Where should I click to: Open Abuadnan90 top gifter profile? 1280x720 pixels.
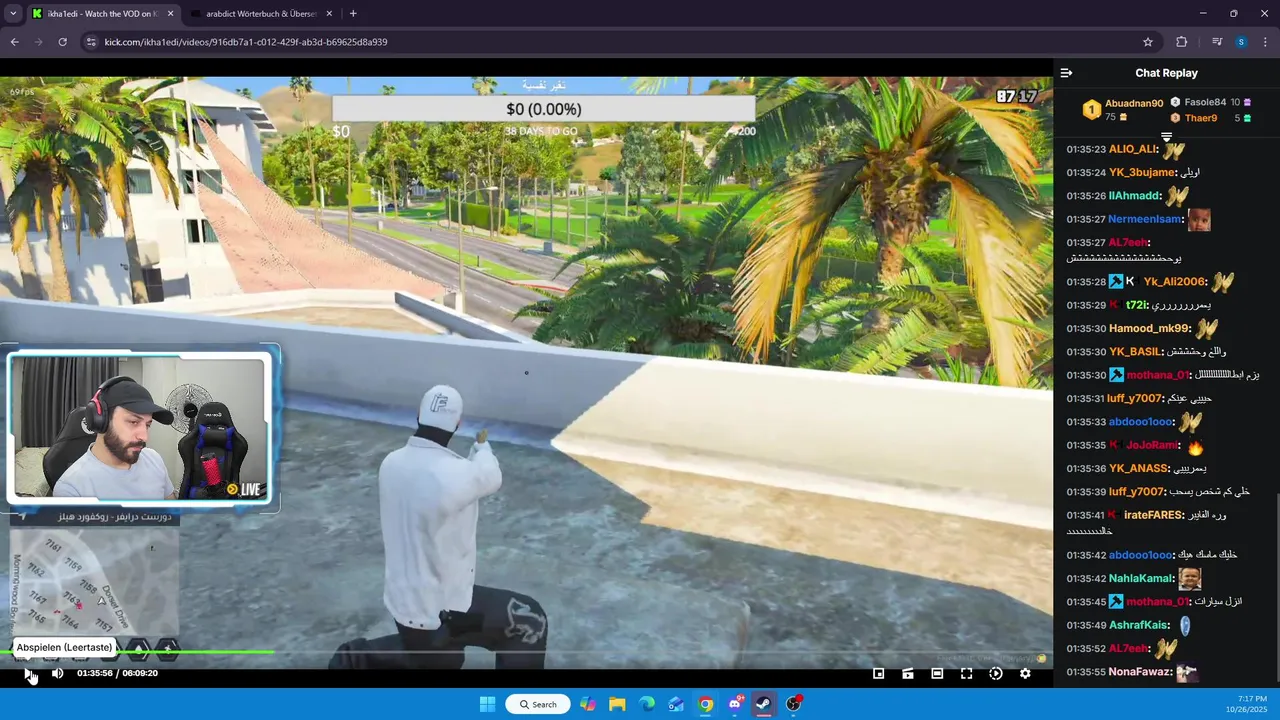(1134, 103)
